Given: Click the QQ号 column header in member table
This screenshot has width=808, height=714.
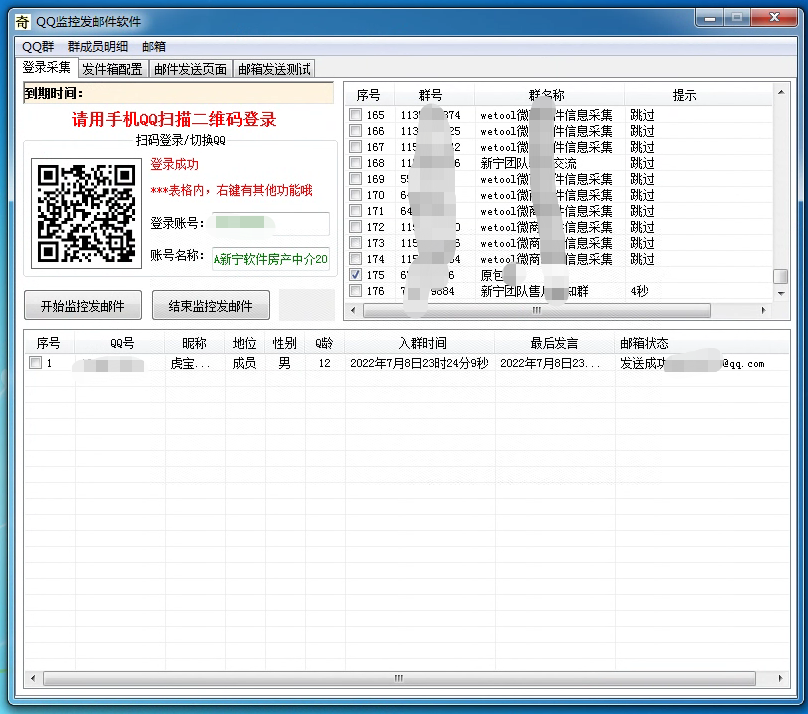Looking at the screenshot, I should (x=120, y=343).
